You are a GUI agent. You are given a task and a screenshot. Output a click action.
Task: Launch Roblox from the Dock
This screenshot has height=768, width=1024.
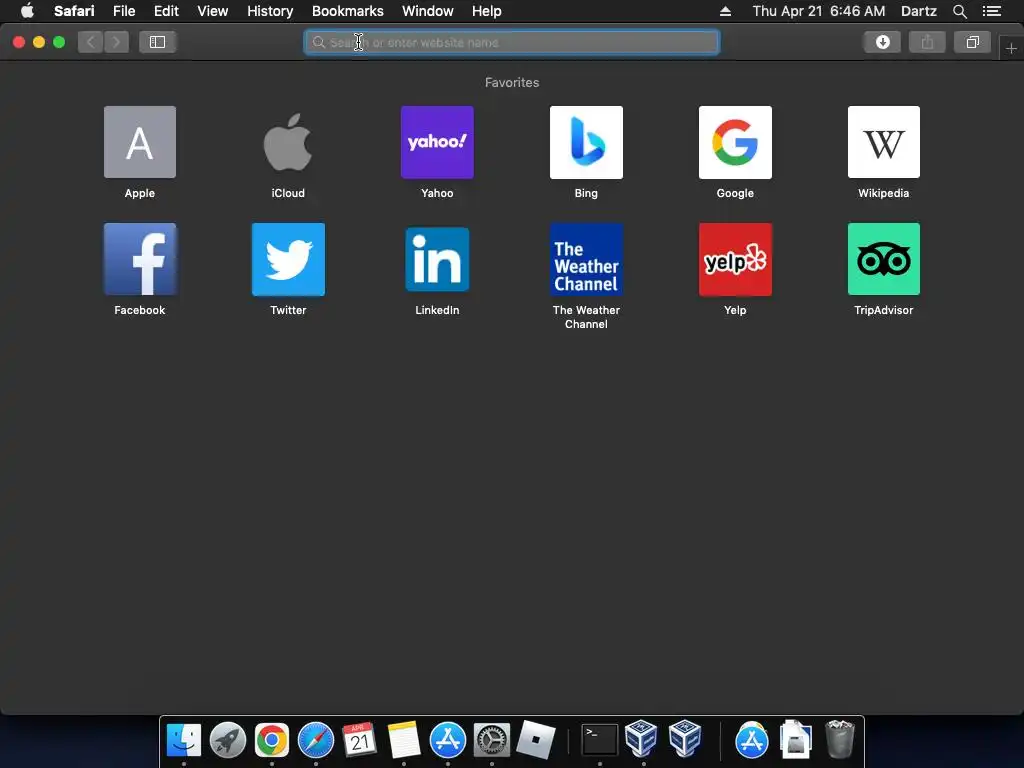tap(536, 740)
